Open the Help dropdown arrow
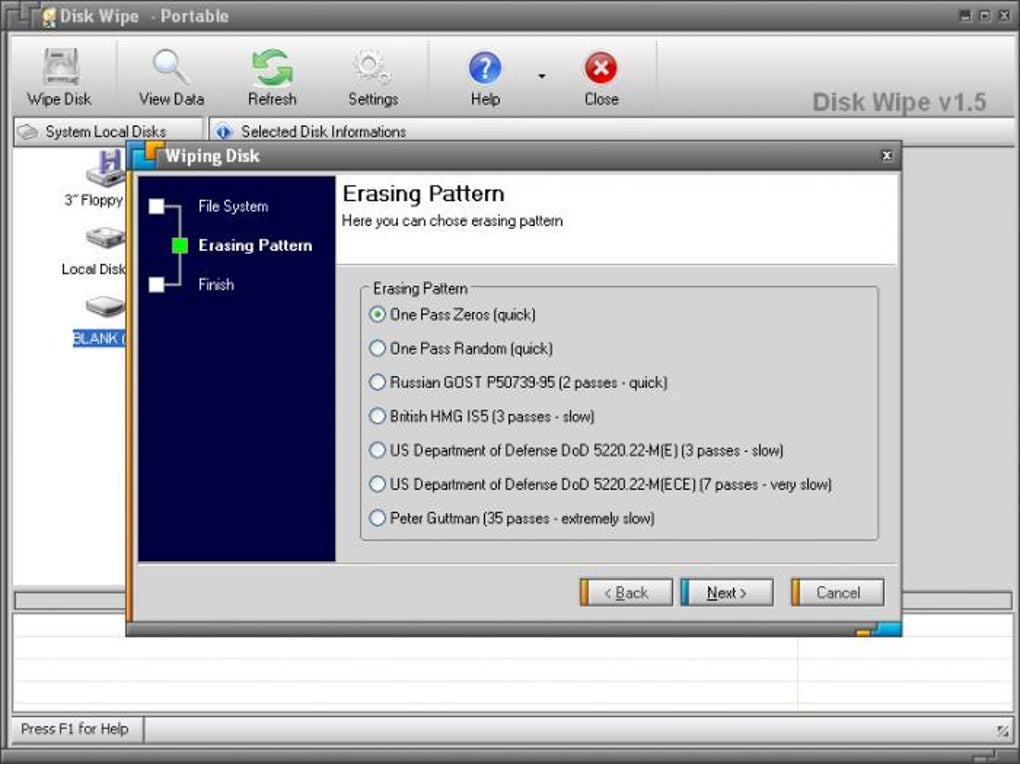This screenshot has width=1020, height=764. 541,75
